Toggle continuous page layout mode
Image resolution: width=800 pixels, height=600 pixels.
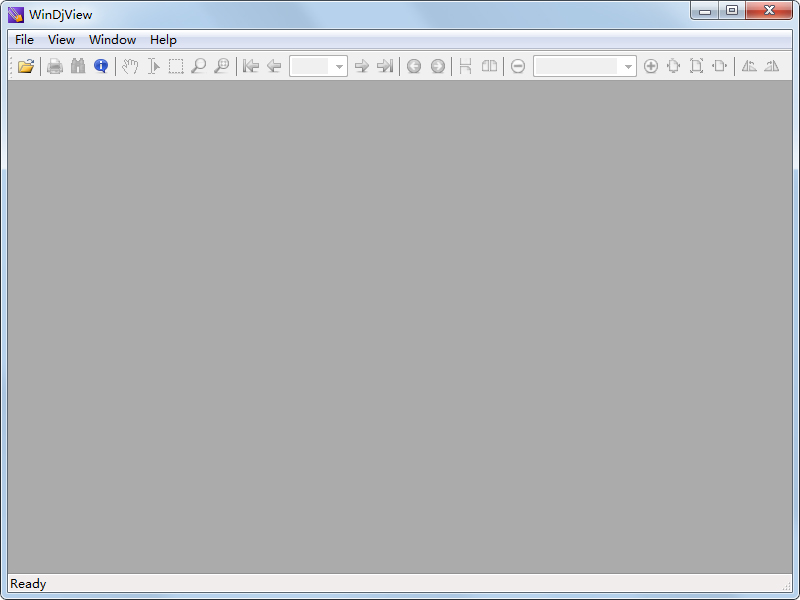tap(466, 66)
